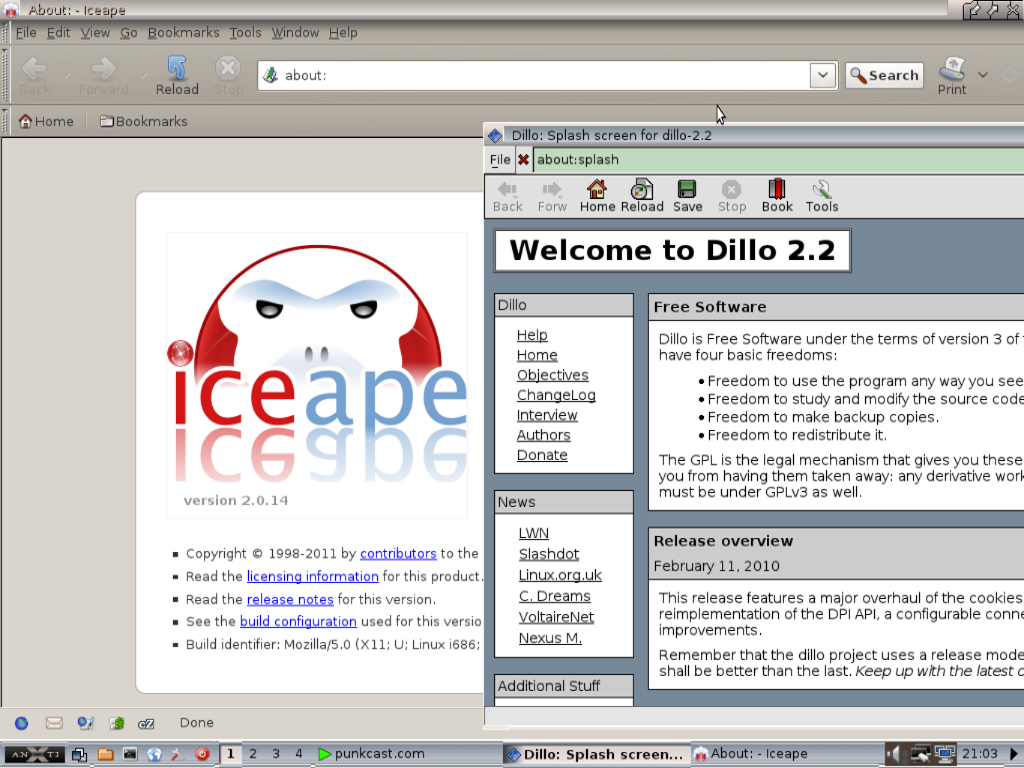Clear the Dillo URL with red X
Viewport: 1024px width, 768px height.
[523, 160]
